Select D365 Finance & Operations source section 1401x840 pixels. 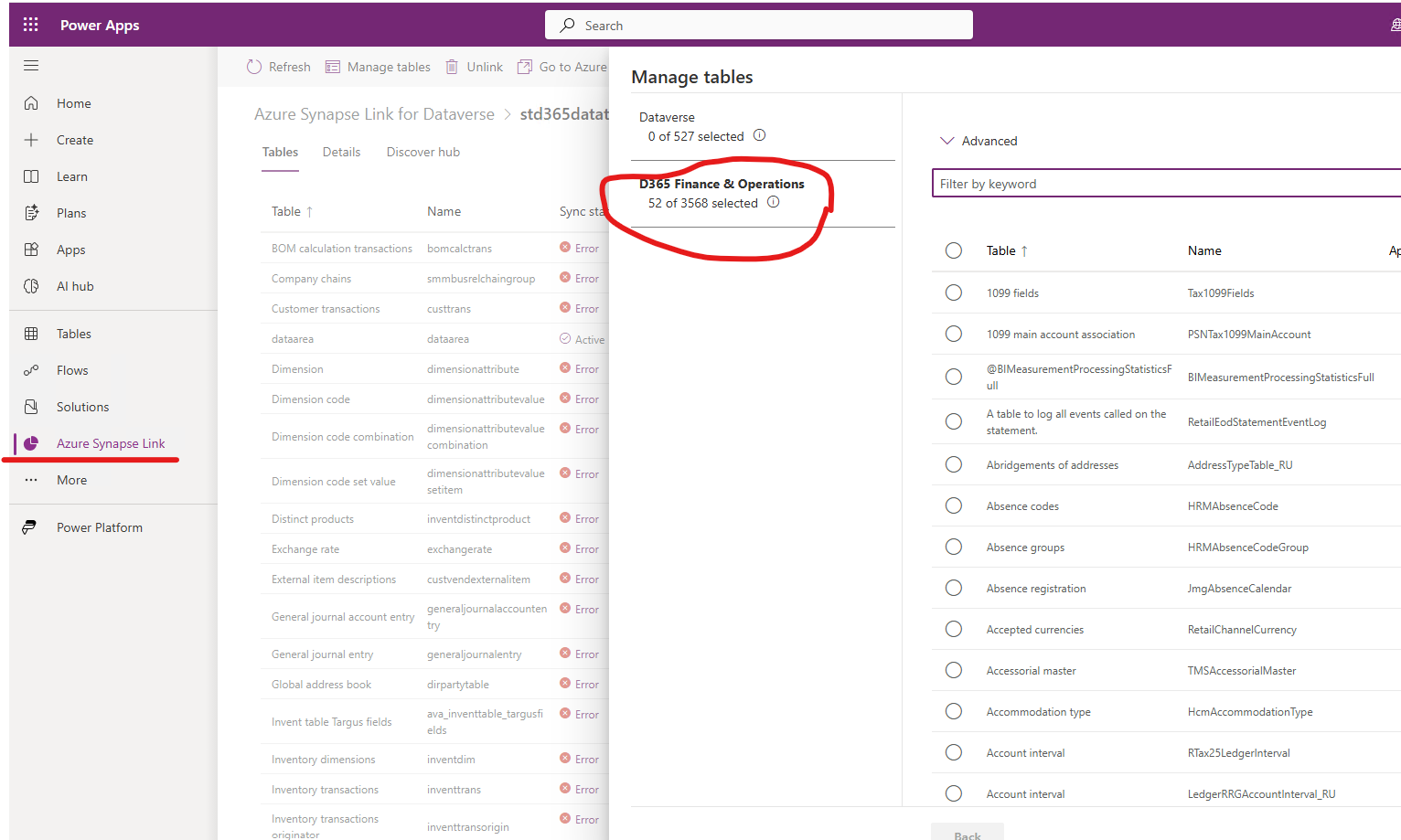click(x=763, y=194)
